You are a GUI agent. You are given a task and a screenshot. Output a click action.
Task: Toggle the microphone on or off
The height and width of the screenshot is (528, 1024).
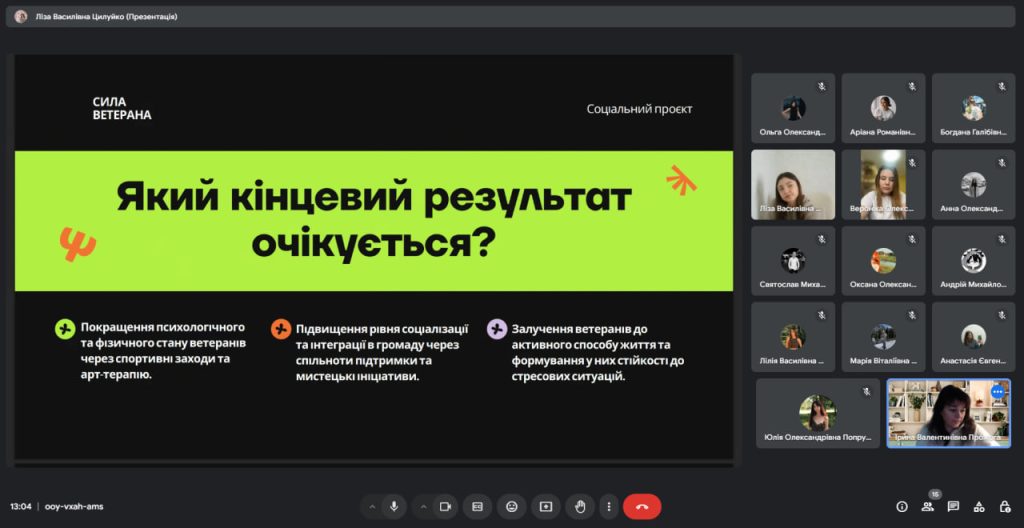tap(394, 507)
